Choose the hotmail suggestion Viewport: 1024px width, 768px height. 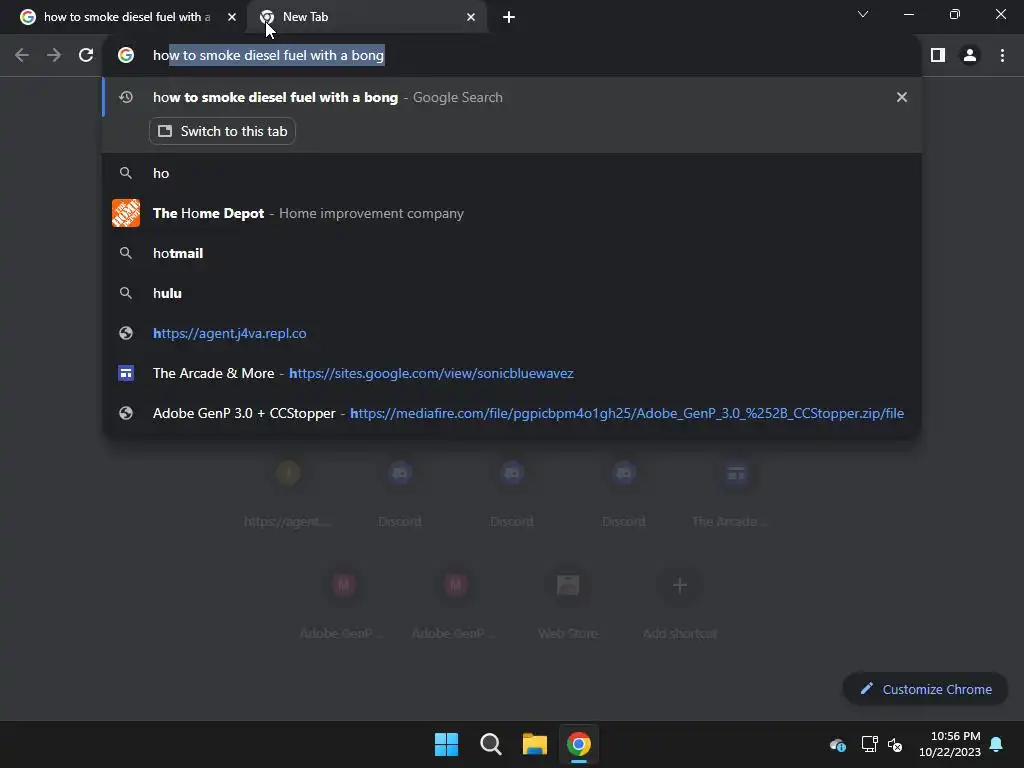tap(512, 253)
